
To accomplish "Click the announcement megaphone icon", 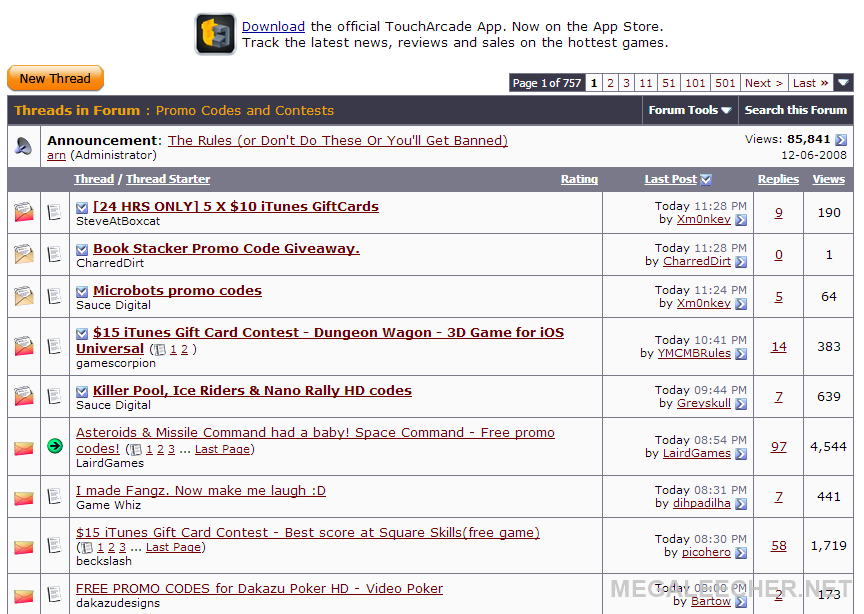I will pyautogui.click(x=23, y=146).
